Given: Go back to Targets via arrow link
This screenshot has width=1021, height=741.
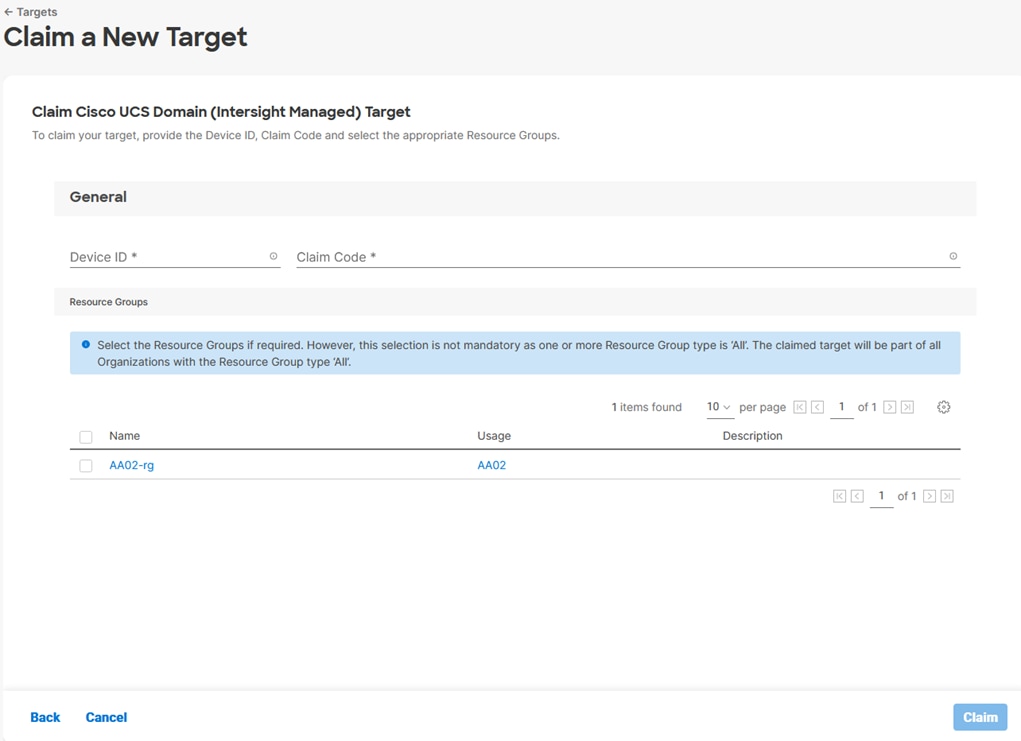Looking at the screenshot, I should click(31, 12).
